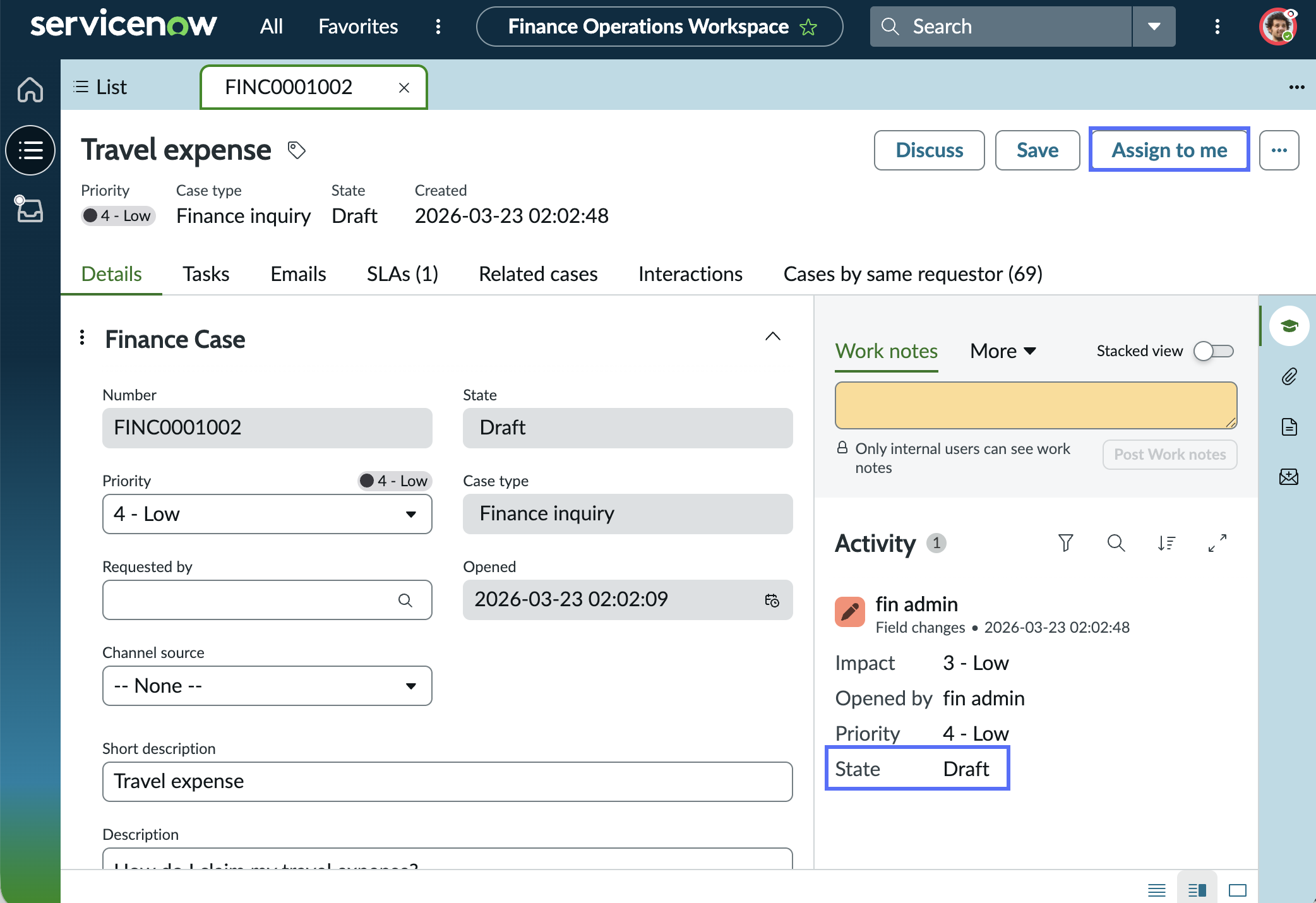
Task: Open the Favorites menu
Action: coord(358,27)
